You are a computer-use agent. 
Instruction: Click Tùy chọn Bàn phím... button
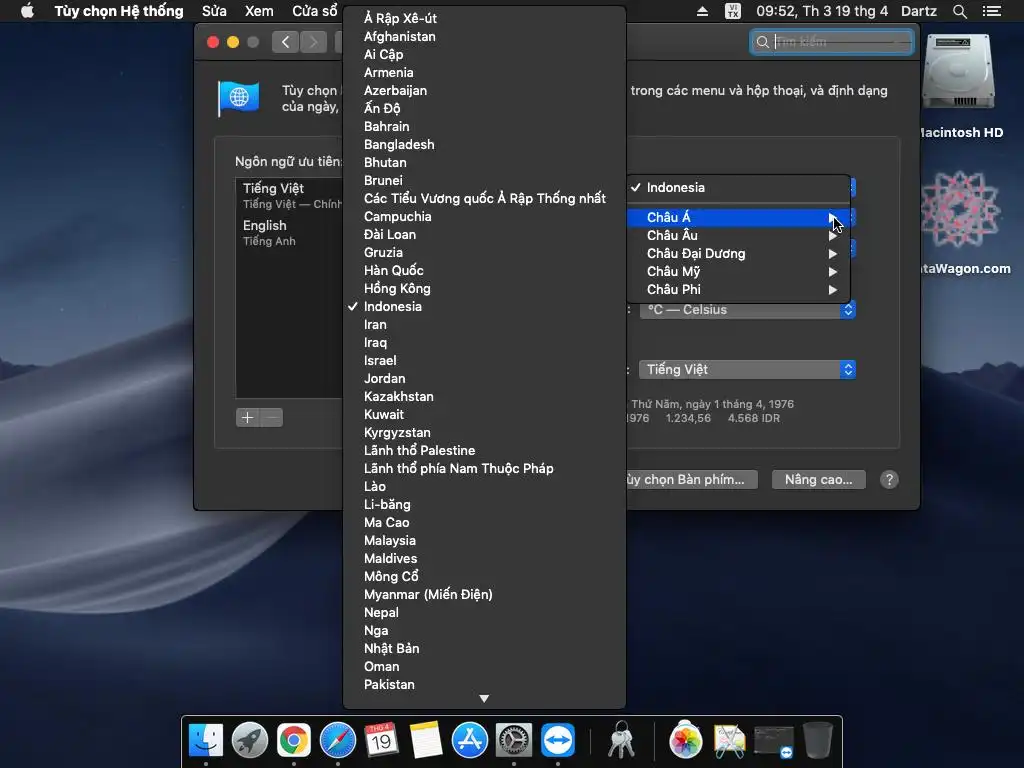[x=690, y=479]
